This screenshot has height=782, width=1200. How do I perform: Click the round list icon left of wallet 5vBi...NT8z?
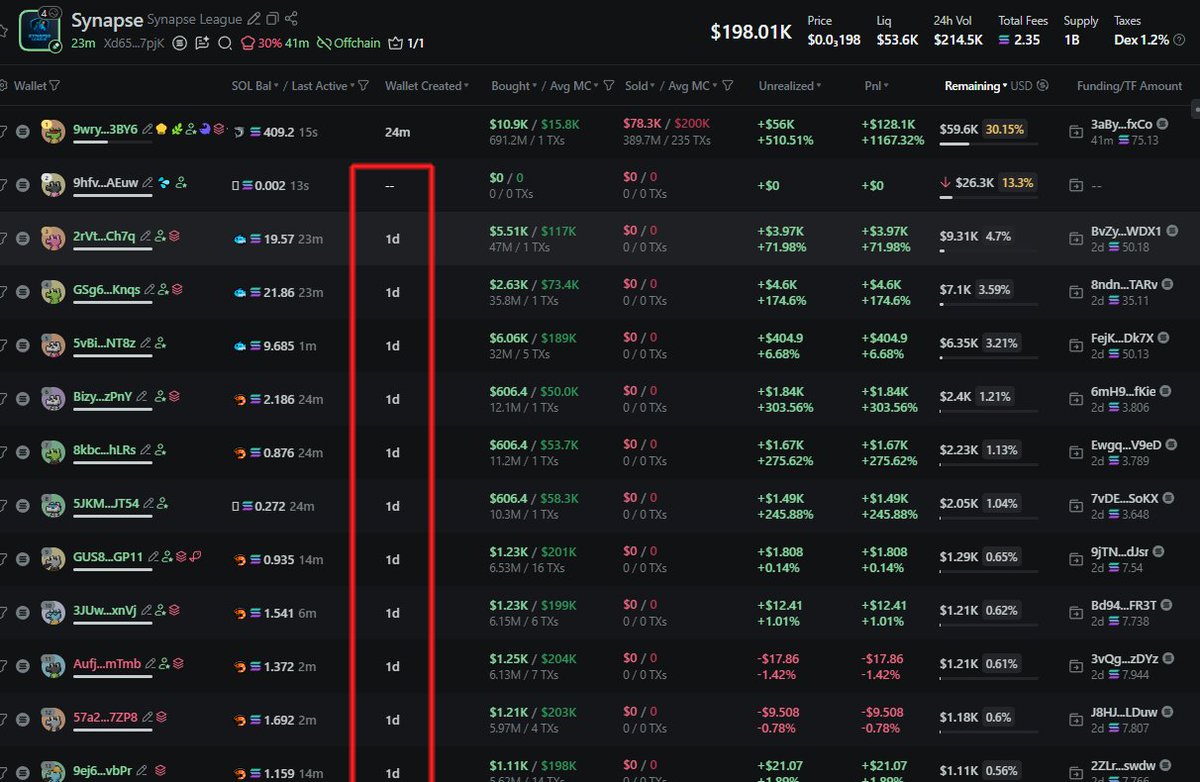[23, 345]
